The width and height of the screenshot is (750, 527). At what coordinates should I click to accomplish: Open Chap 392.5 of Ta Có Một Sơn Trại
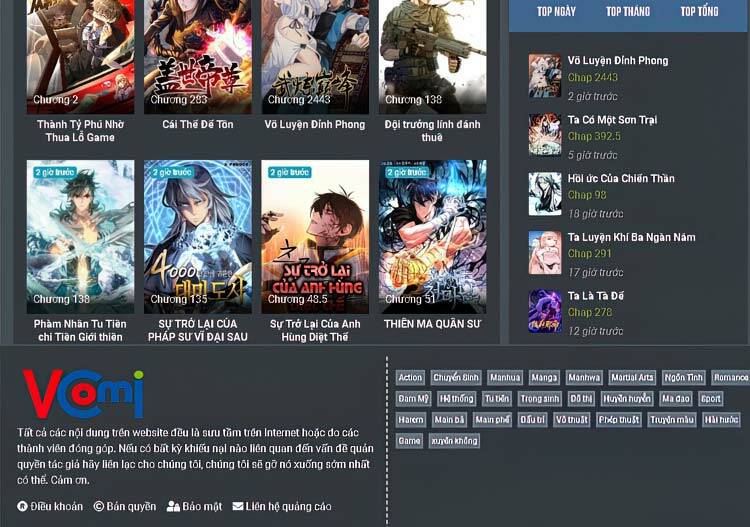click(x=594, y=136)
